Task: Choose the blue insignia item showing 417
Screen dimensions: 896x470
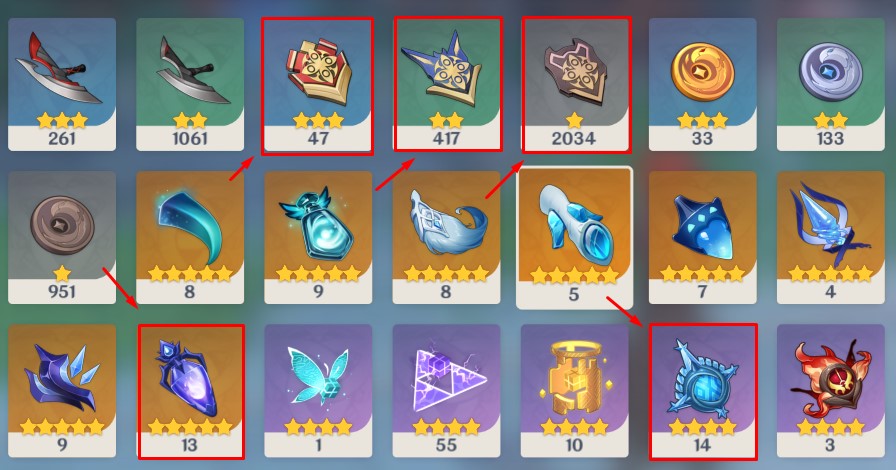Action: click(x=446, y=85)
